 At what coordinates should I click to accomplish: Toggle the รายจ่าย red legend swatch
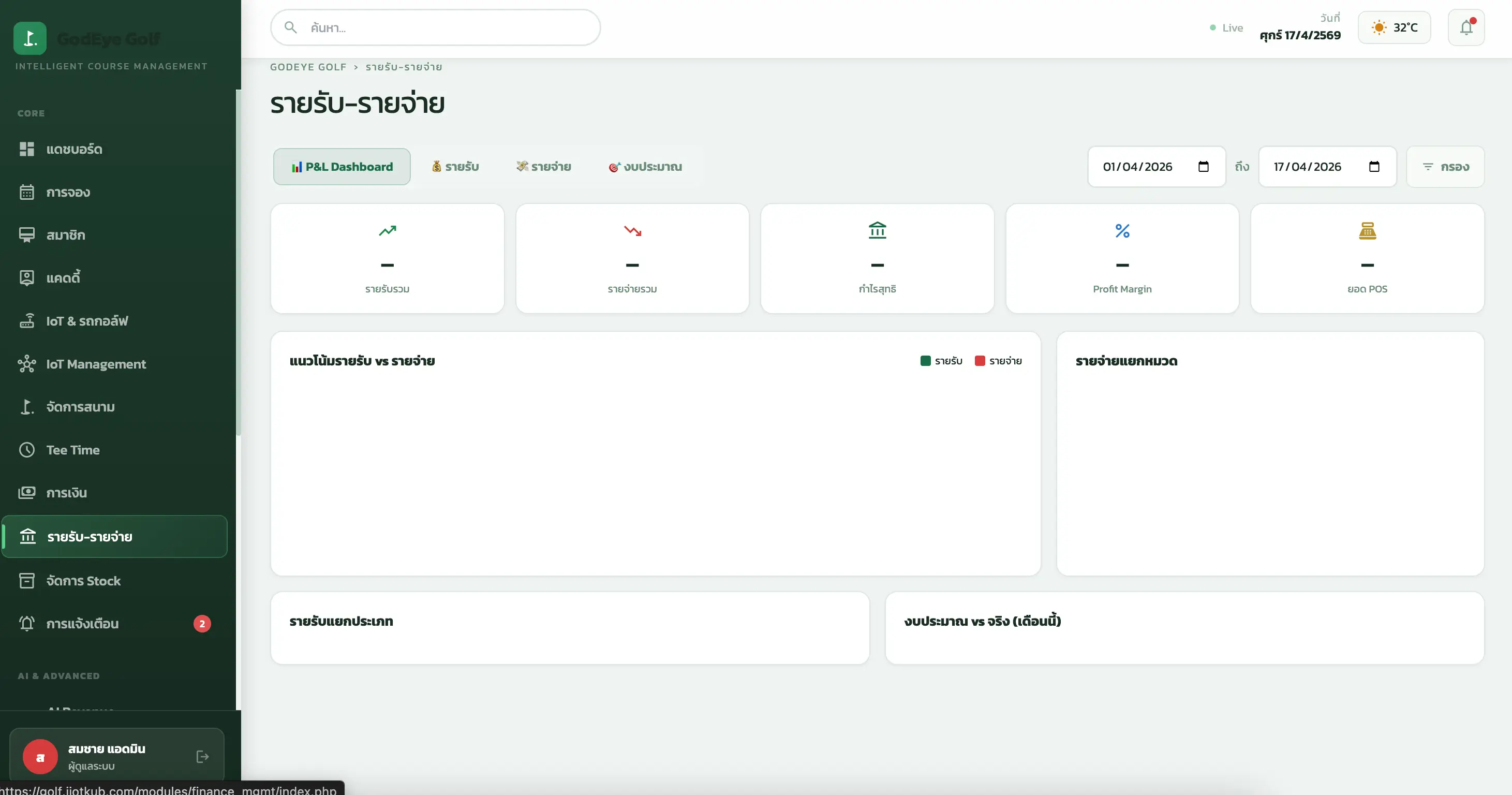click(980, 361)
